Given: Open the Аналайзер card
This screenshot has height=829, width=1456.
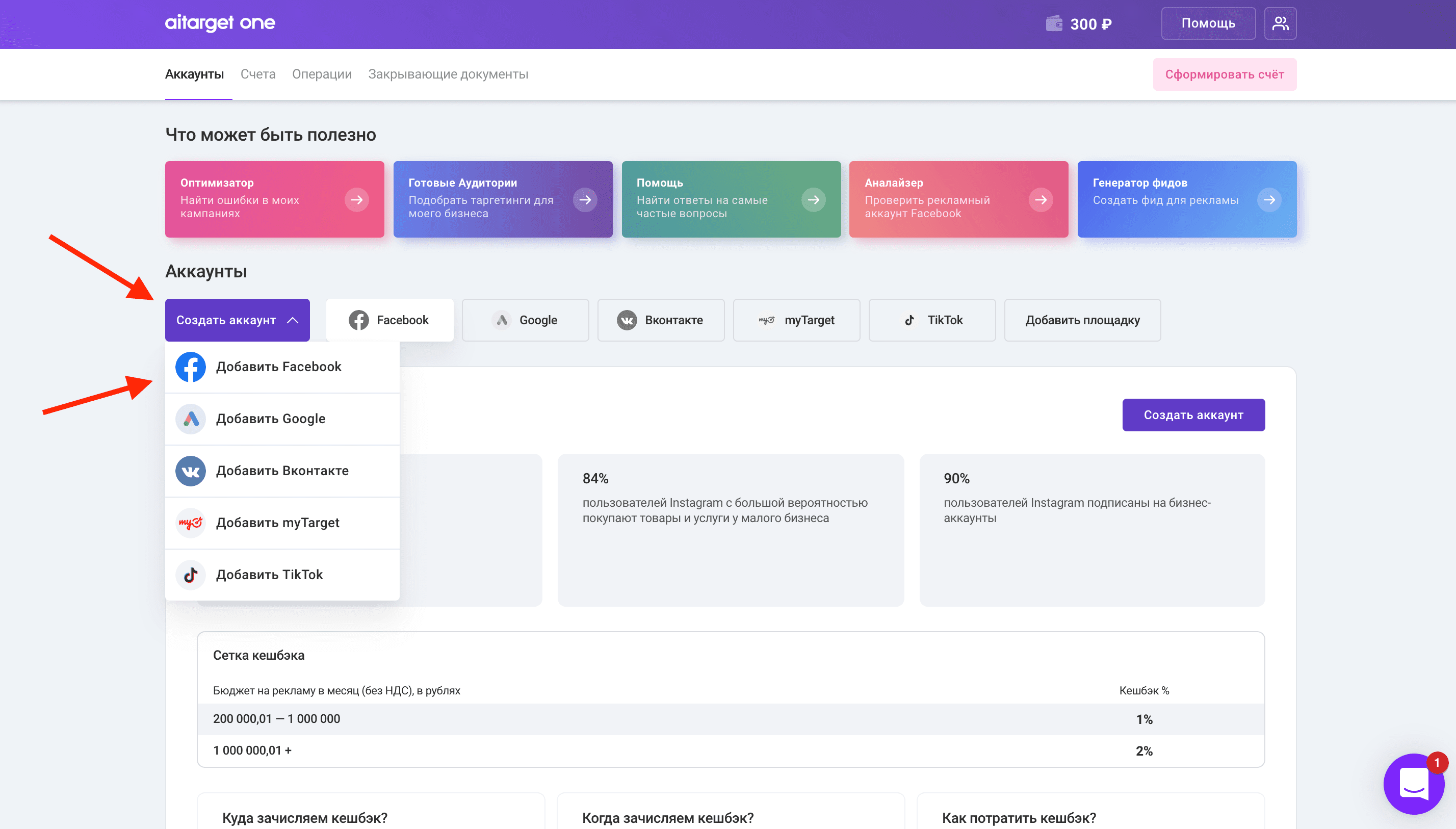Looking at the screenshot, I should (x=958, y=199).
